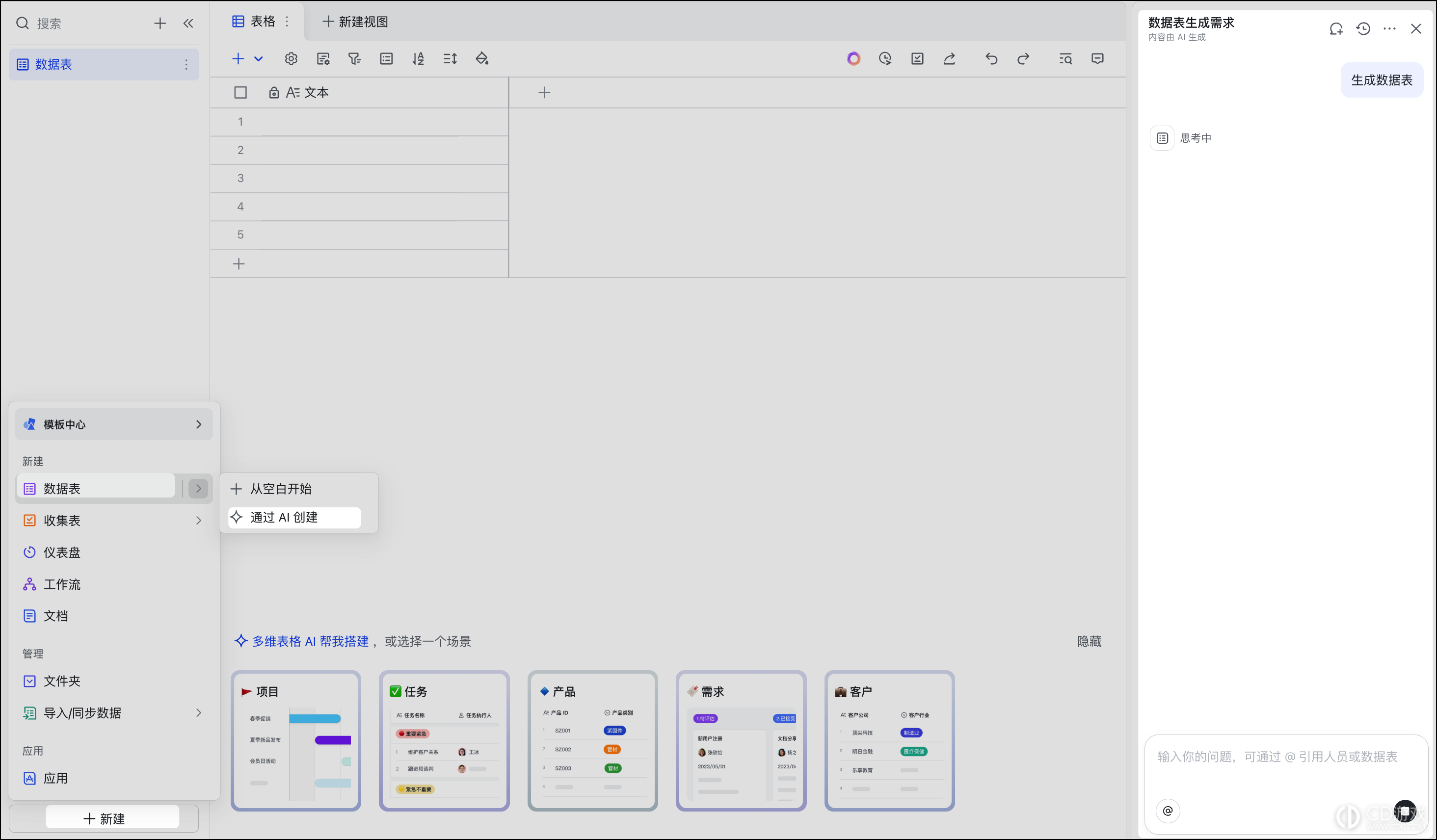This screenshot has height=840, width=1437.
Task: Expand the 数据表 submenu arrow
Action: pos(198,488)
